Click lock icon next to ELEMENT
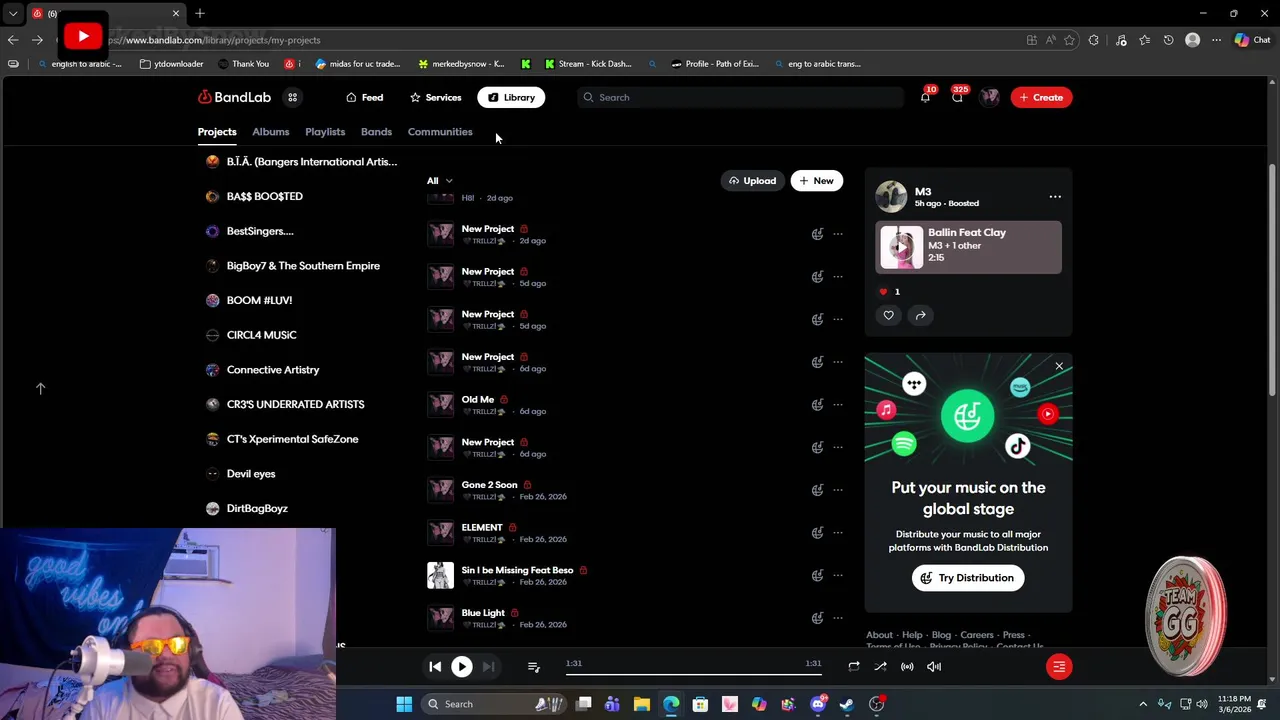This screenshot has height=720, width=1280. (x=512, y=528)
